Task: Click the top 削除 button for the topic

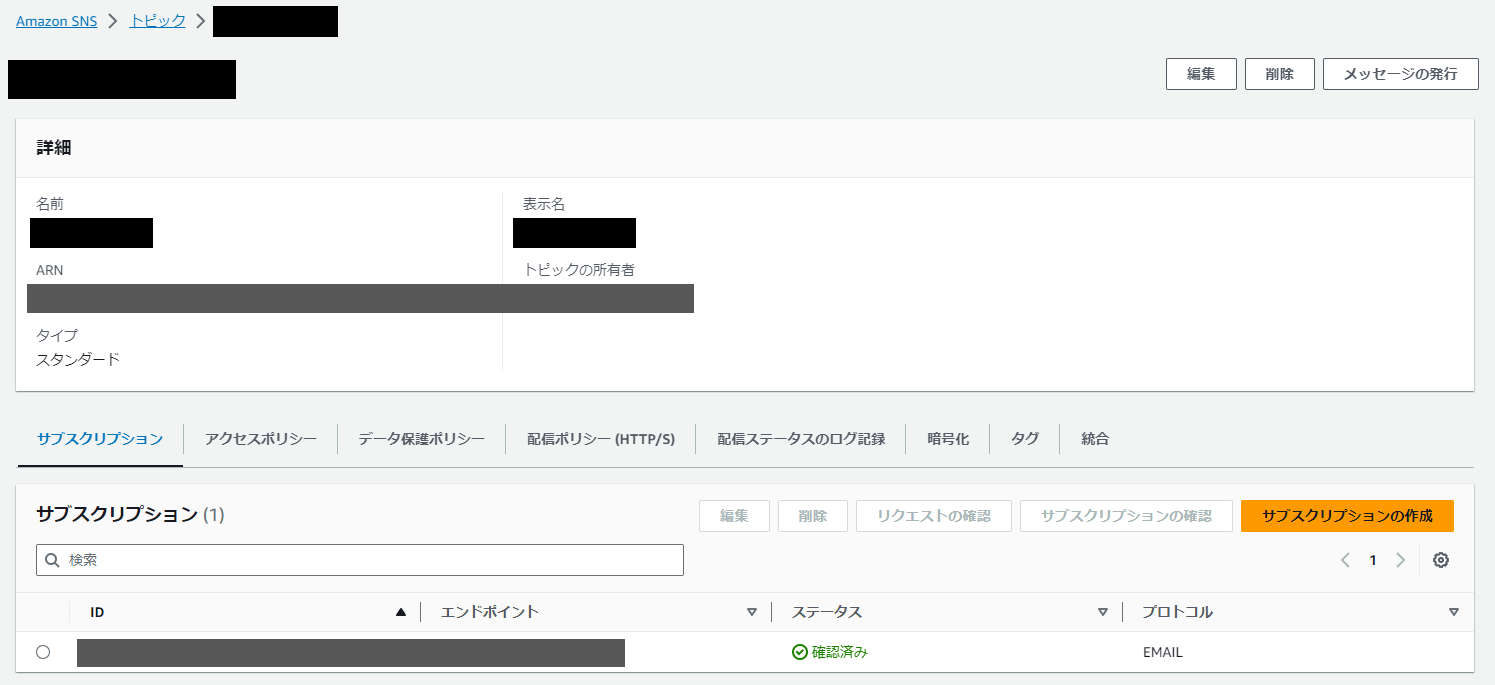Action: point(1279,74)
